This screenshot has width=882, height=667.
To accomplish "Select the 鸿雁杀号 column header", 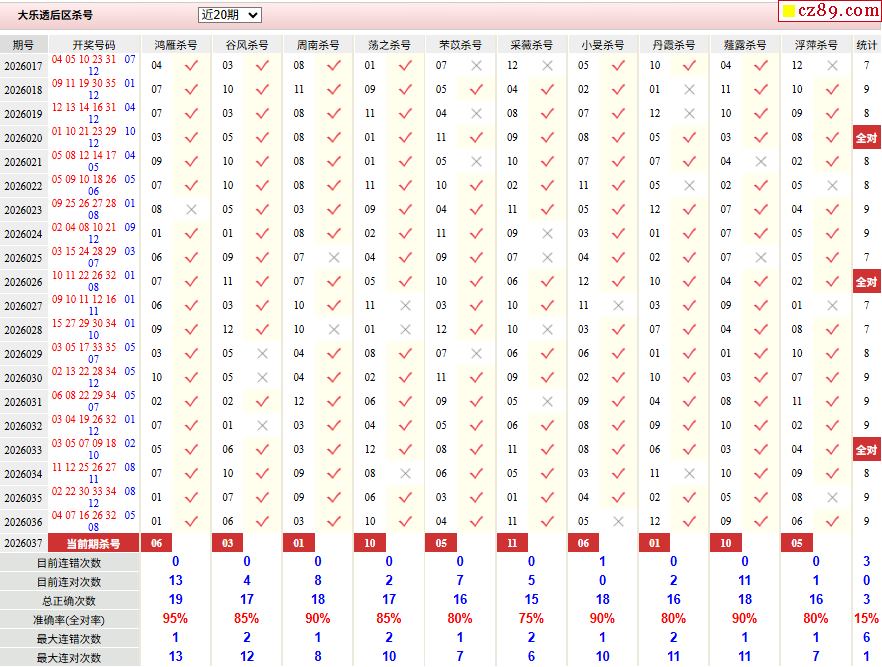I will click(x=176, y=45).
